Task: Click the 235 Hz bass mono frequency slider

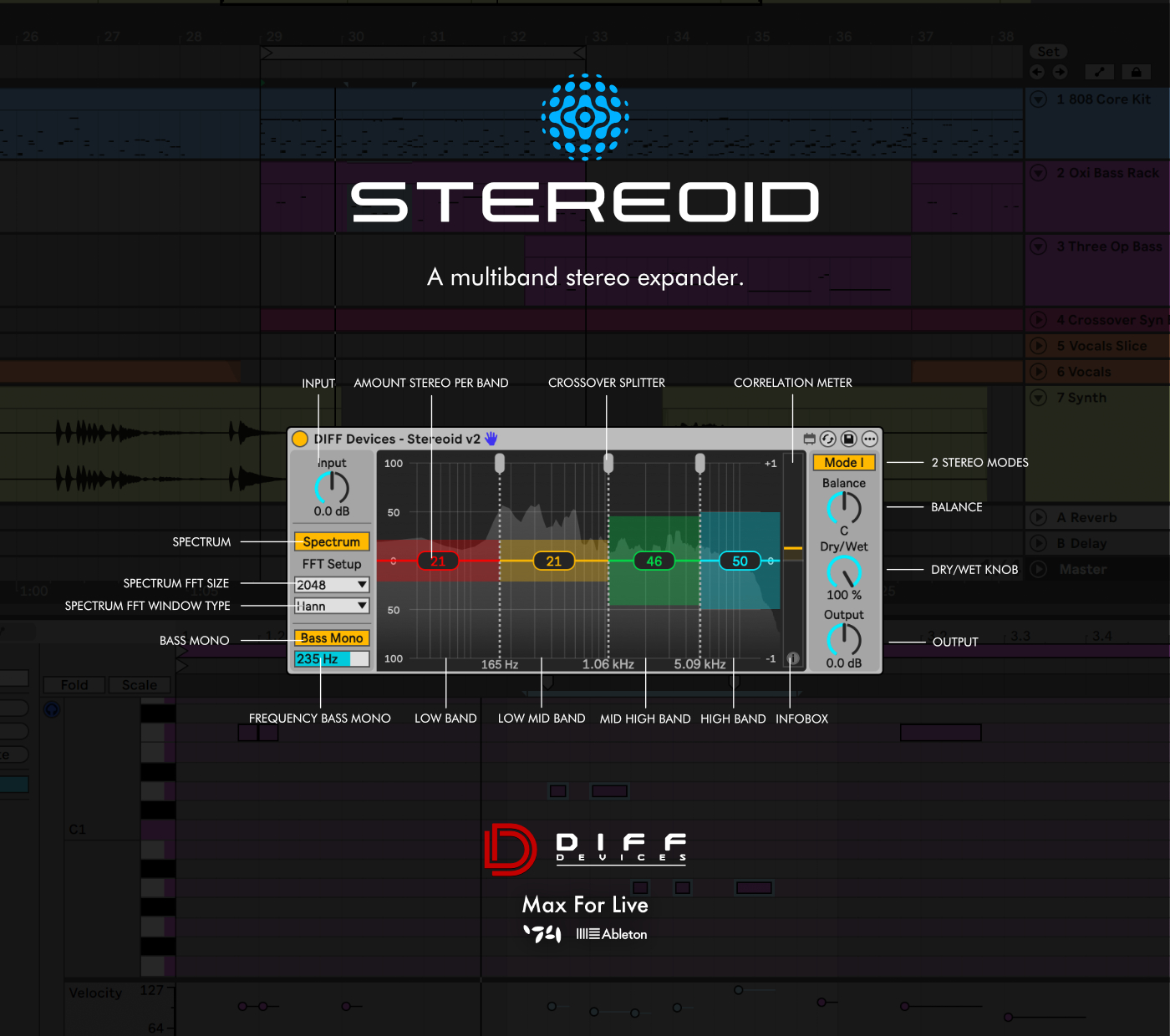Action: [332, 658]
